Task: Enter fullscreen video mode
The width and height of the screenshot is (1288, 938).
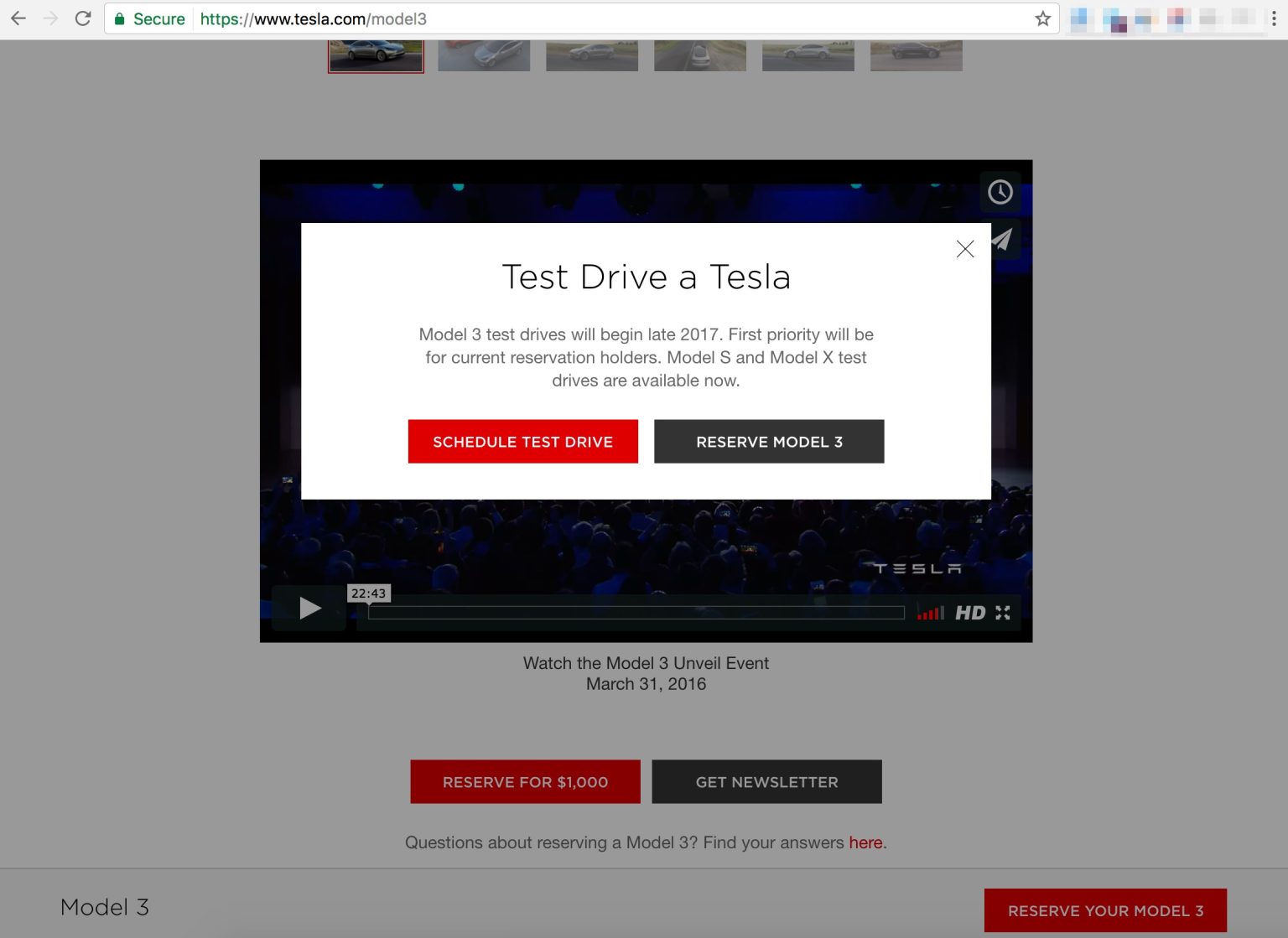Action: [1003, 613]
